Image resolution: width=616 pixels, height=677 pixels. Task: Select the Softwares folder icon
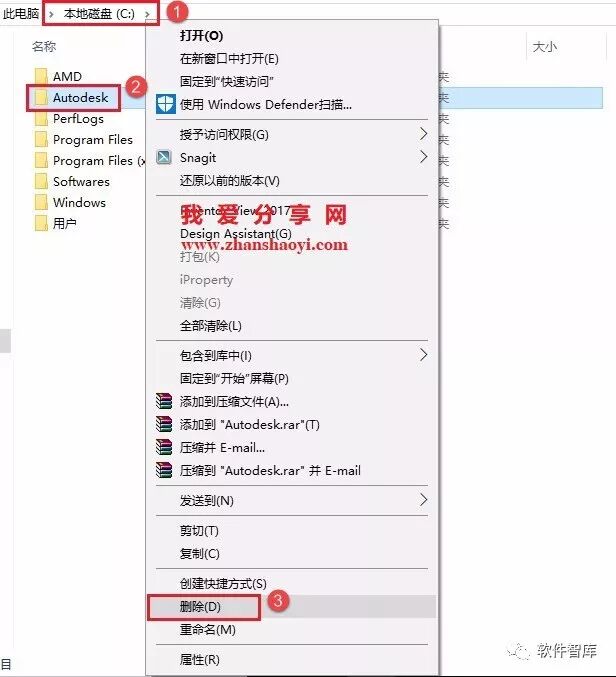click(x=41, y=181)
